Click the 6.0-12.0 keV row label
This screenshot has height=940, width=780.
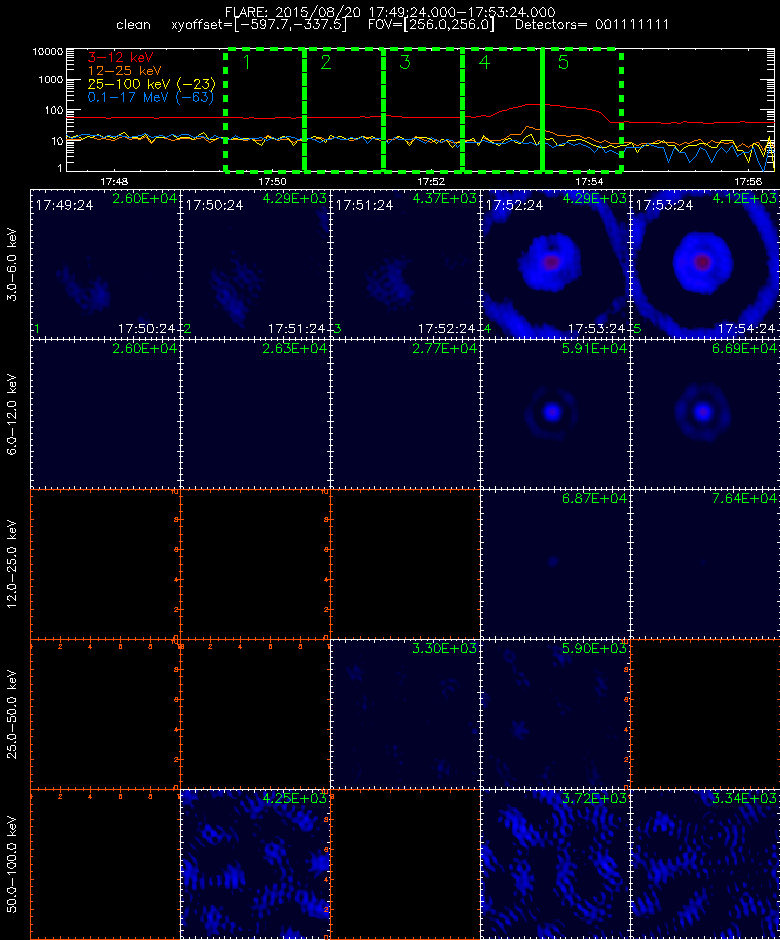(x=13, y=414)
